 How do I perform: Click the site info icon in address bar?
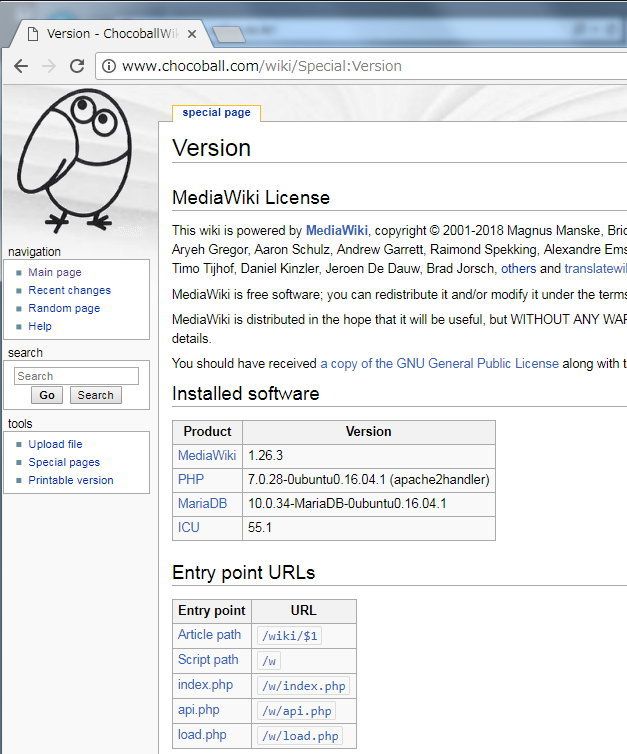pyautogui.click(x=109, y=66)
